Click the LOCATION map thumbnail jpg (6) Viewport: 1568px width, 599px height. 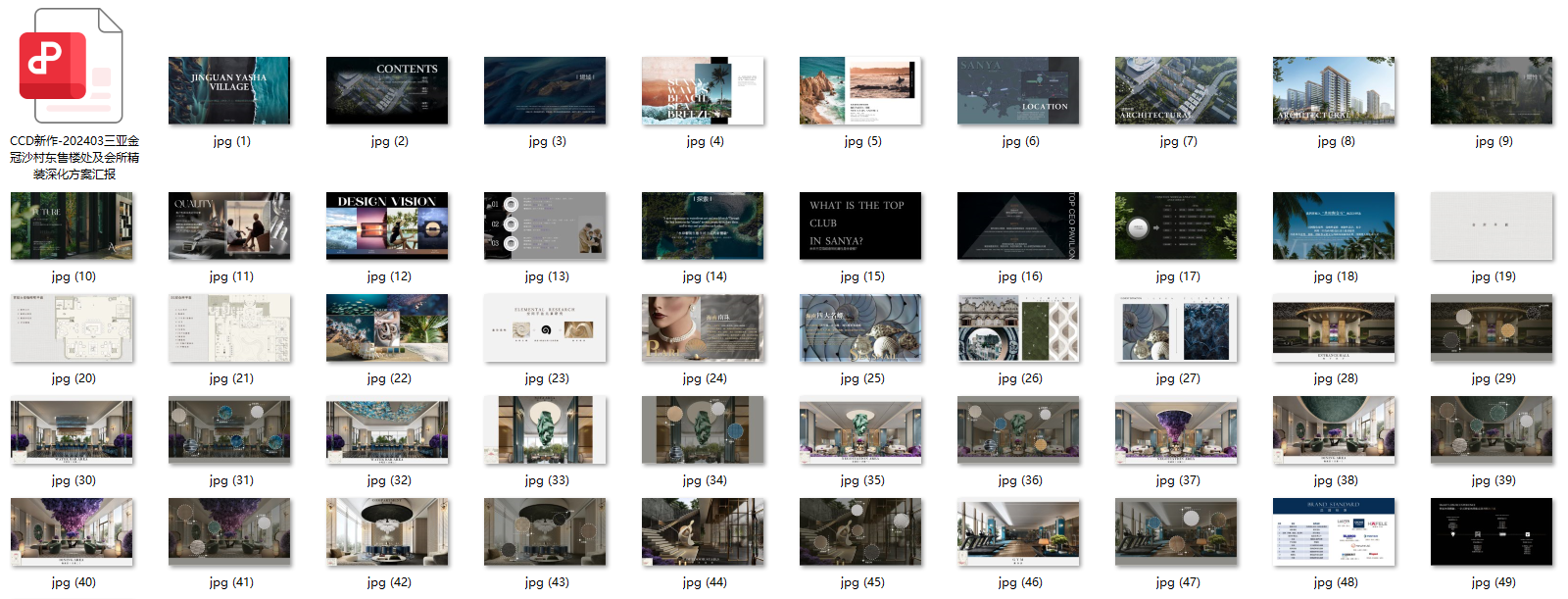1017,90
